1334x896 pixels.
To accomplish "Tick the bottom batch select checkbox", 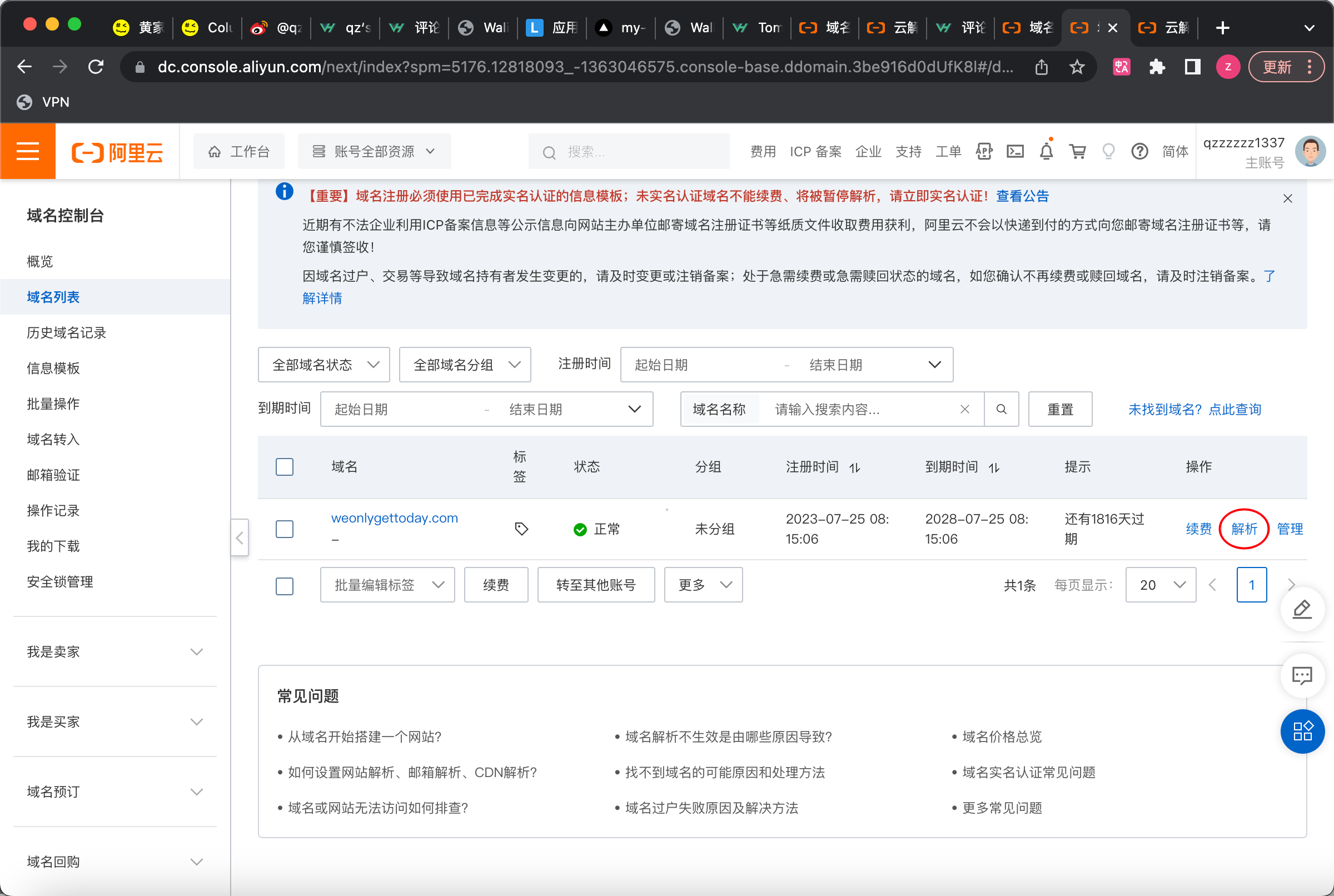I will coord(285,586).
